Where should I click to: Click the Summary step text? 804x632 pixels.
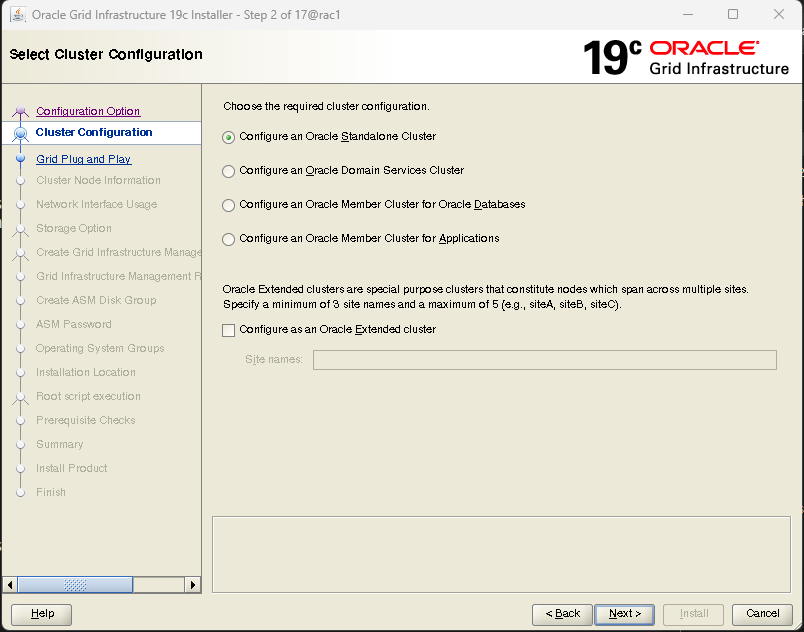pos(59,444)
